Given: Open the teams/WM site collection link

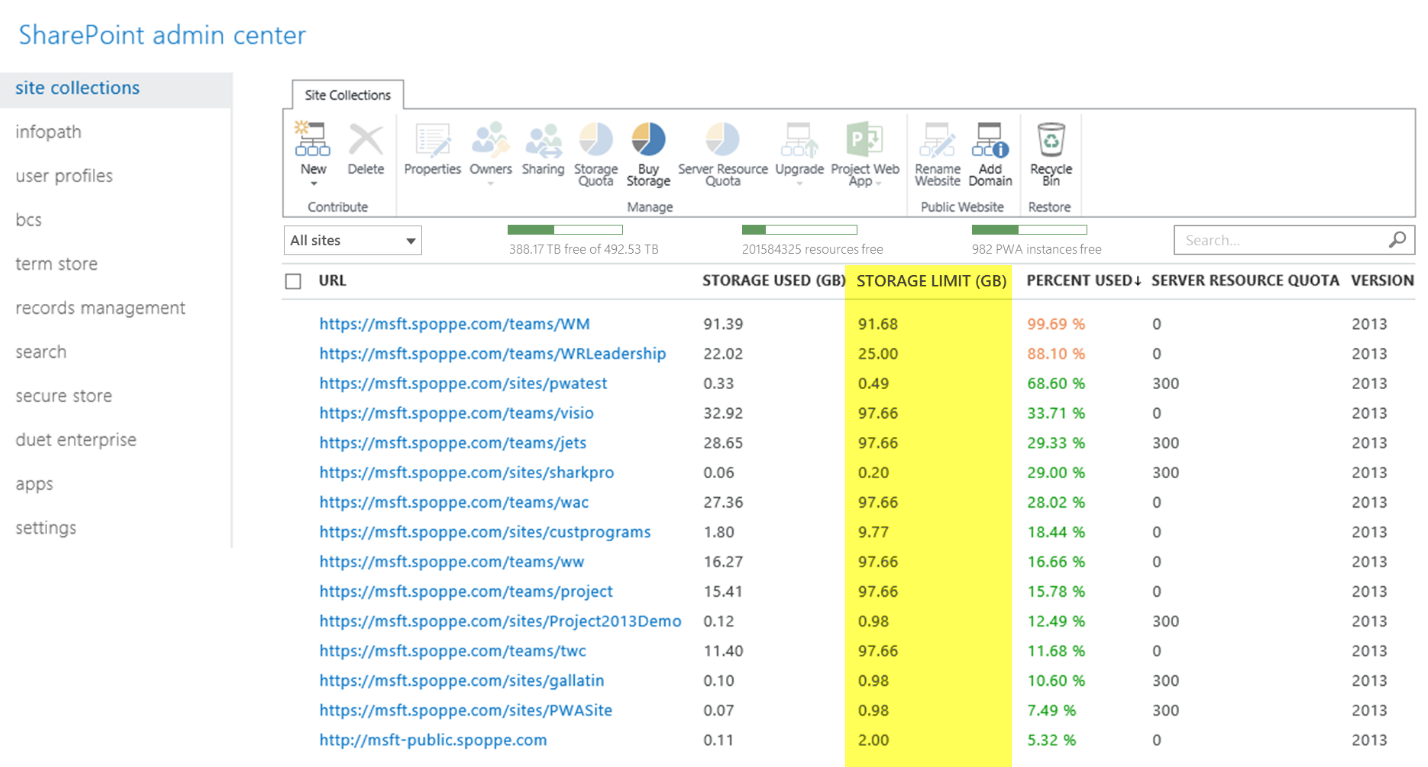Looking at the screenshot, I should 454,323.
